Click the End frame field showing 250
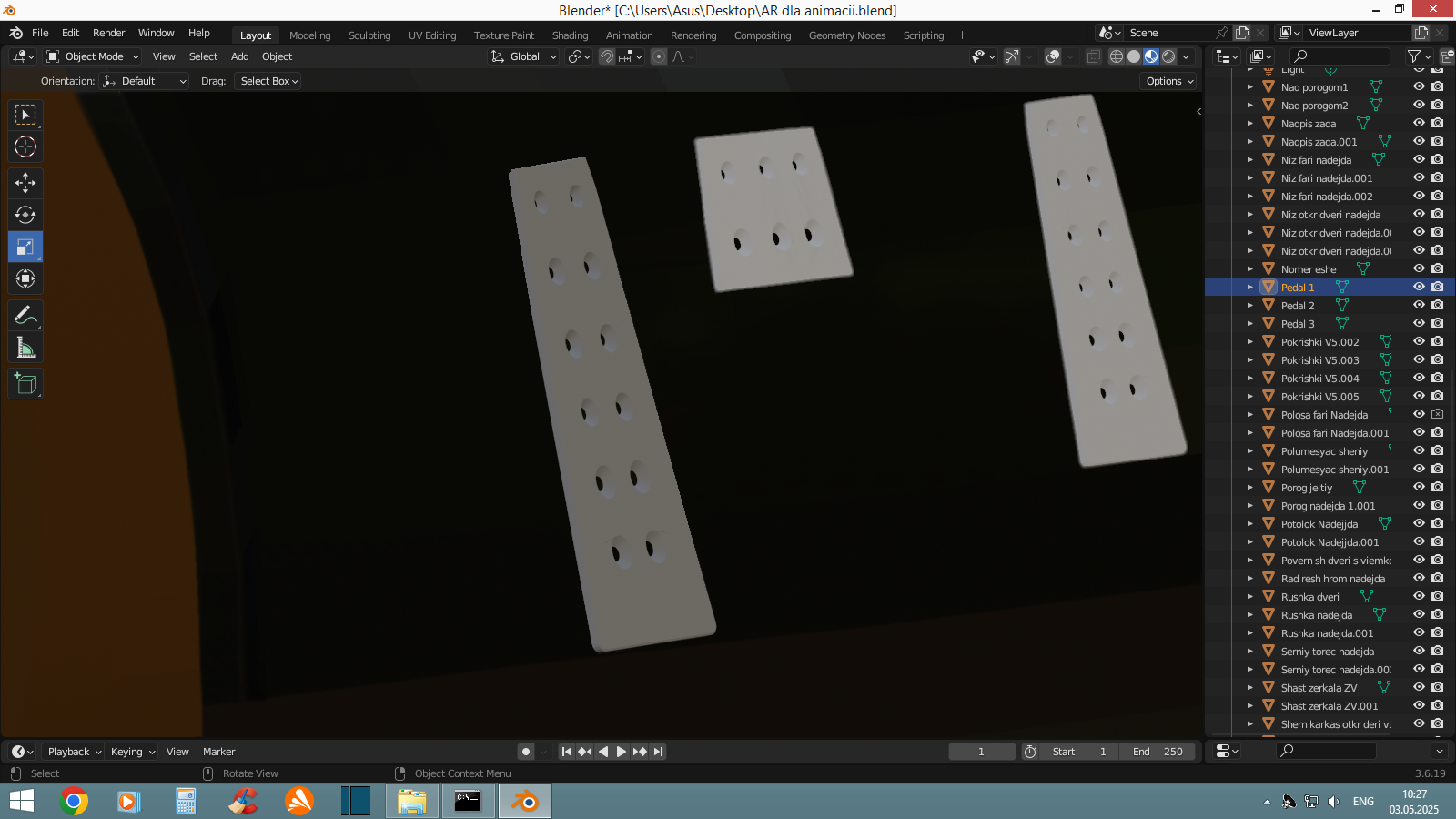1456x819 pixels. point(1159,752)
